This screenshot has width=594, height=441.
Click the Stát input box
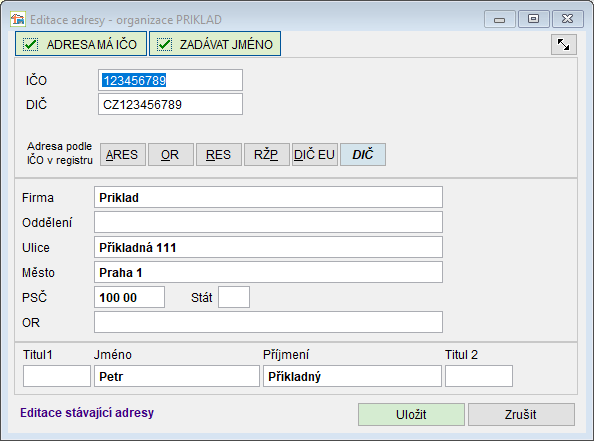pyautogui.click(x=234, y=297)
